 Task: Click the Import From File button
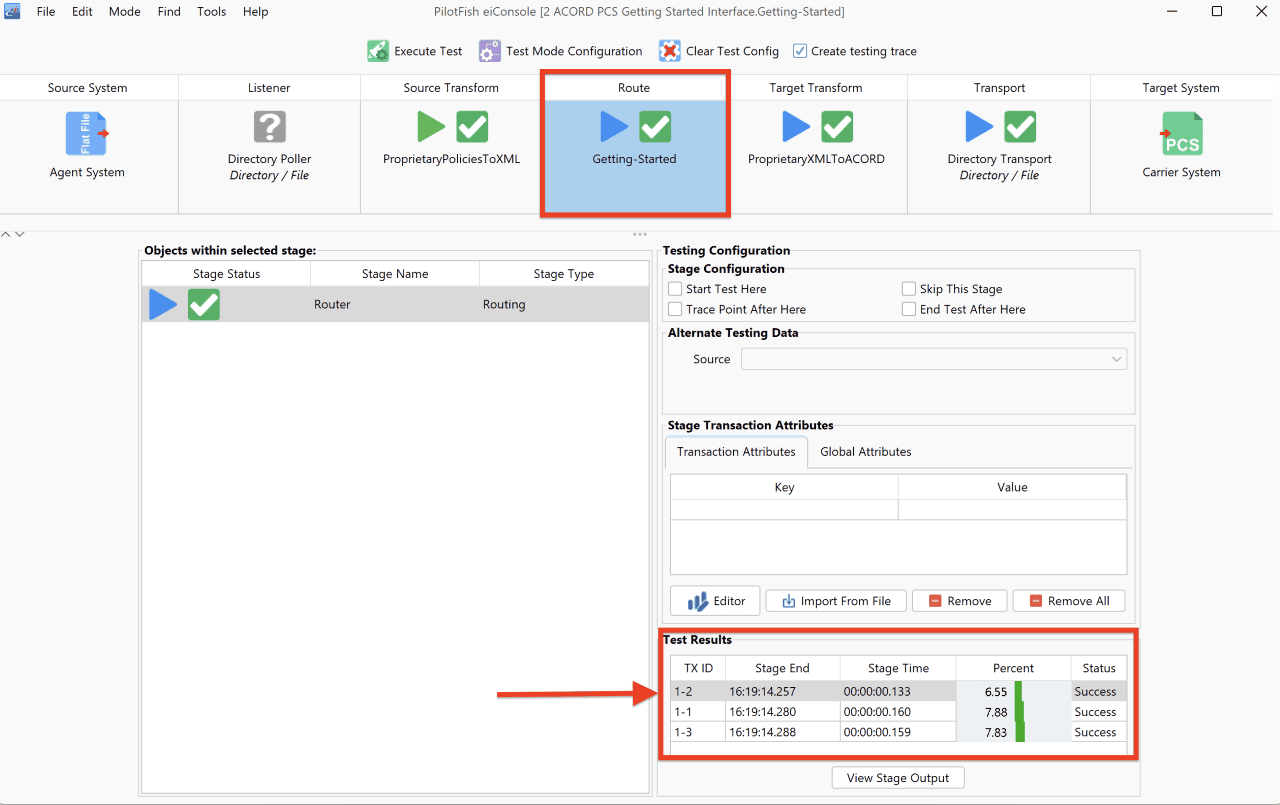(836, 601)
